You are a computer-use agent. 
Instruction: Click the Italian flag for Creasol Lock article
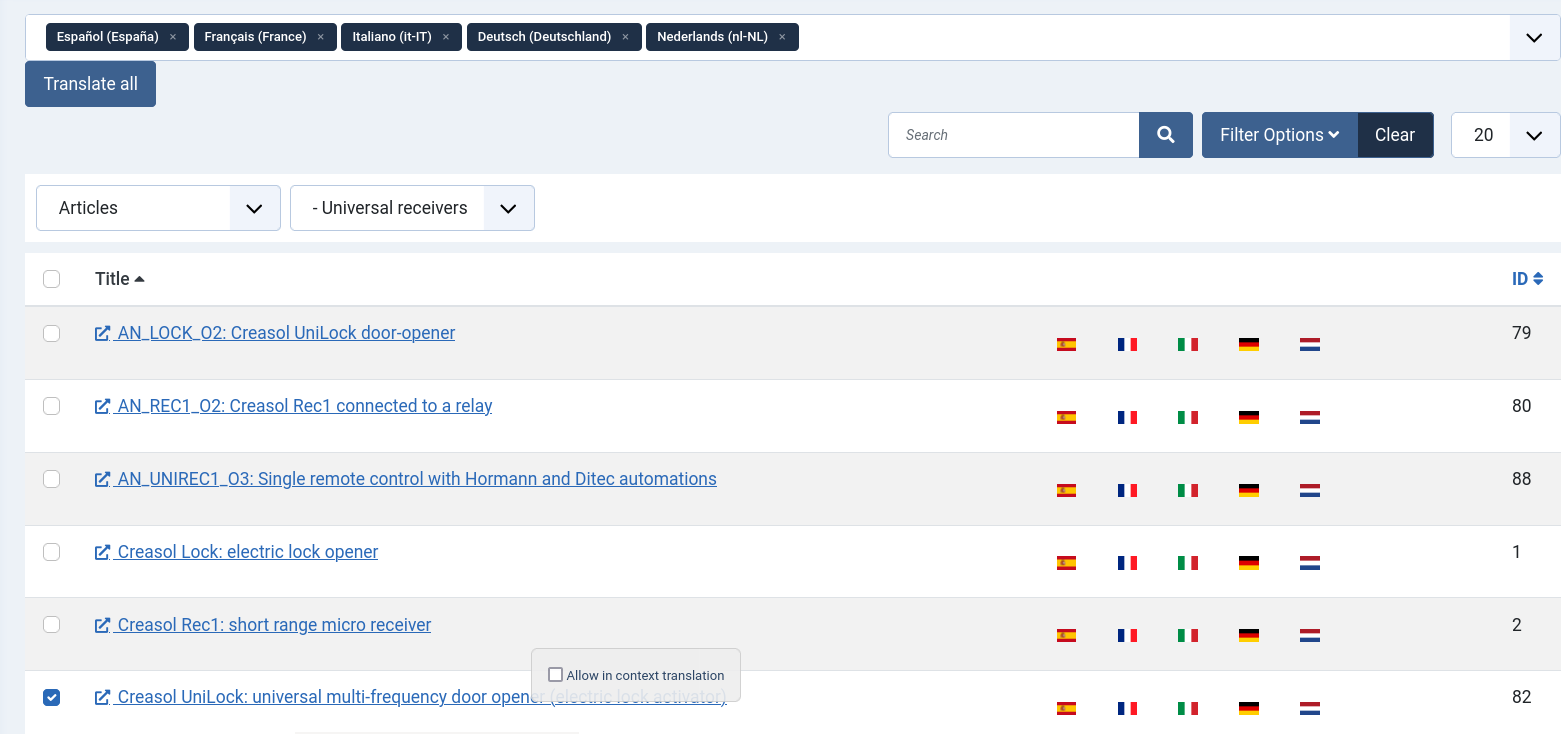coord(1187,563)
